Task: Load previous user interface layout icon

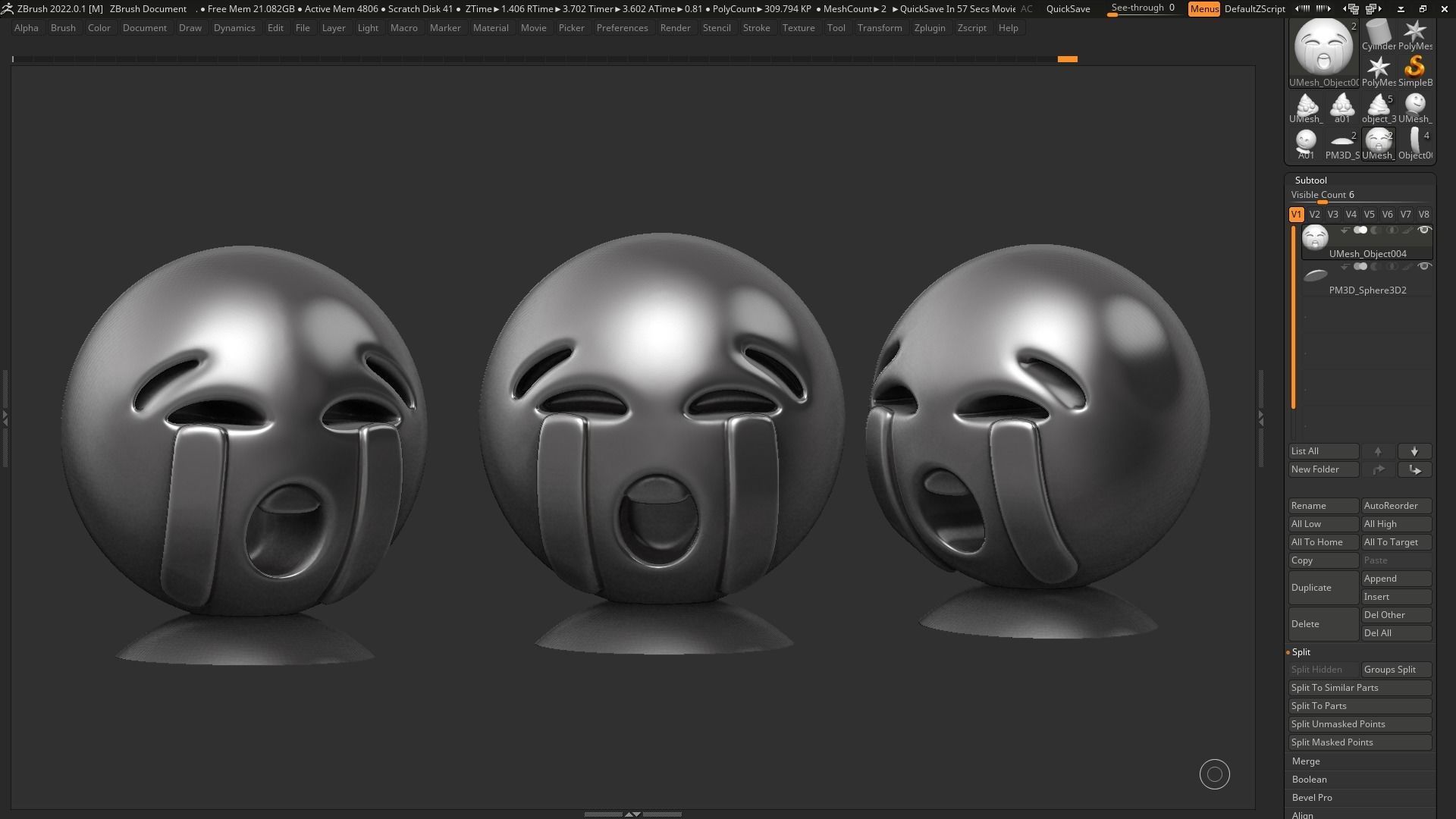Action: click(1351, 9)
